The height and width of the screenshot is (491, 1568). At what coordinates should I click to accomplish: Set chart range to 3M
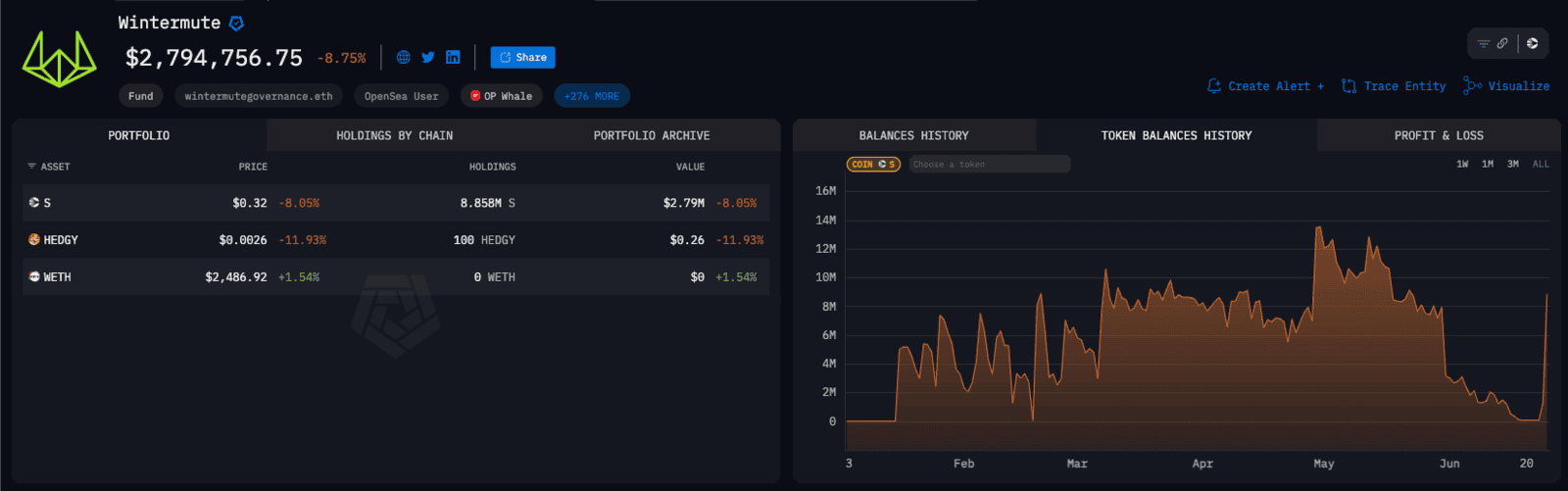point(1513,165)
